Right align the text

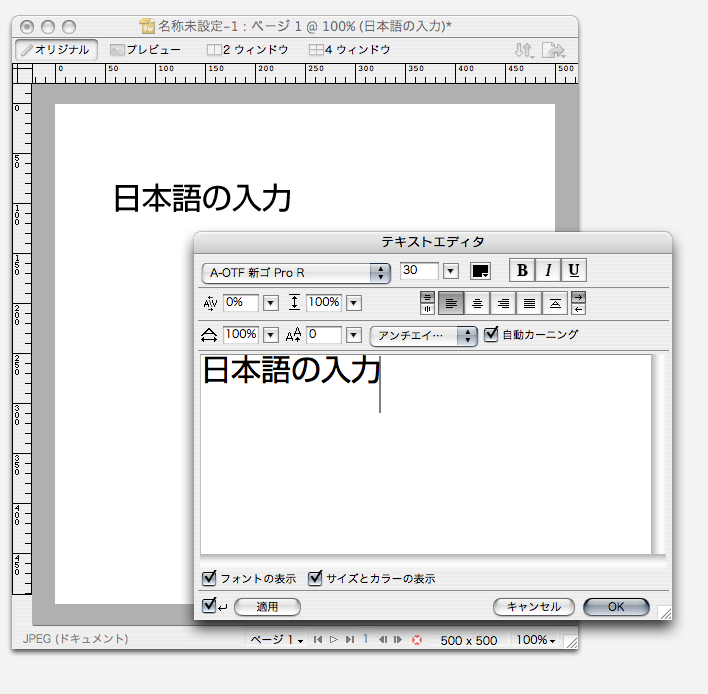(x=504, y=303)
